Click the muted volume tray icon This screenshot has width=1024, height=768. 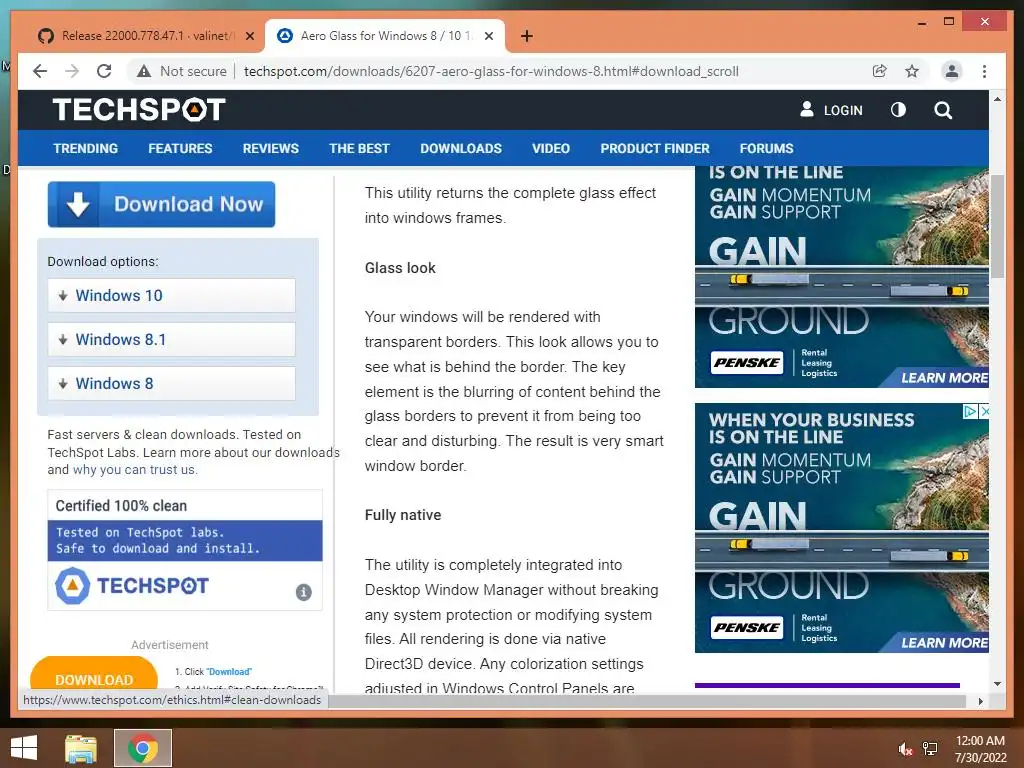tap(905, 749)
